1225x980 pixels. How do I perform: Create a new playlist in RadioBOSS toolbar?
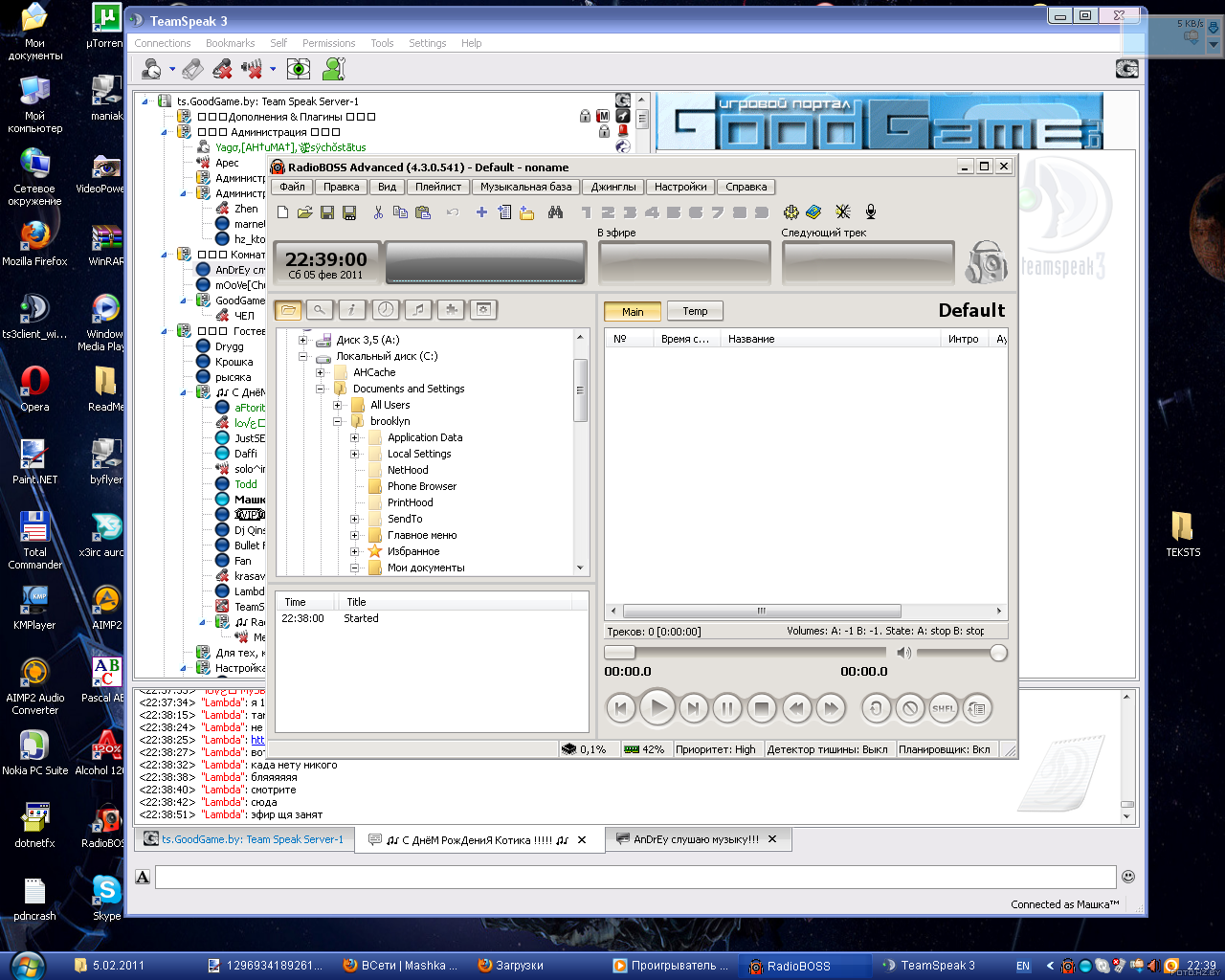pos(282,212)
